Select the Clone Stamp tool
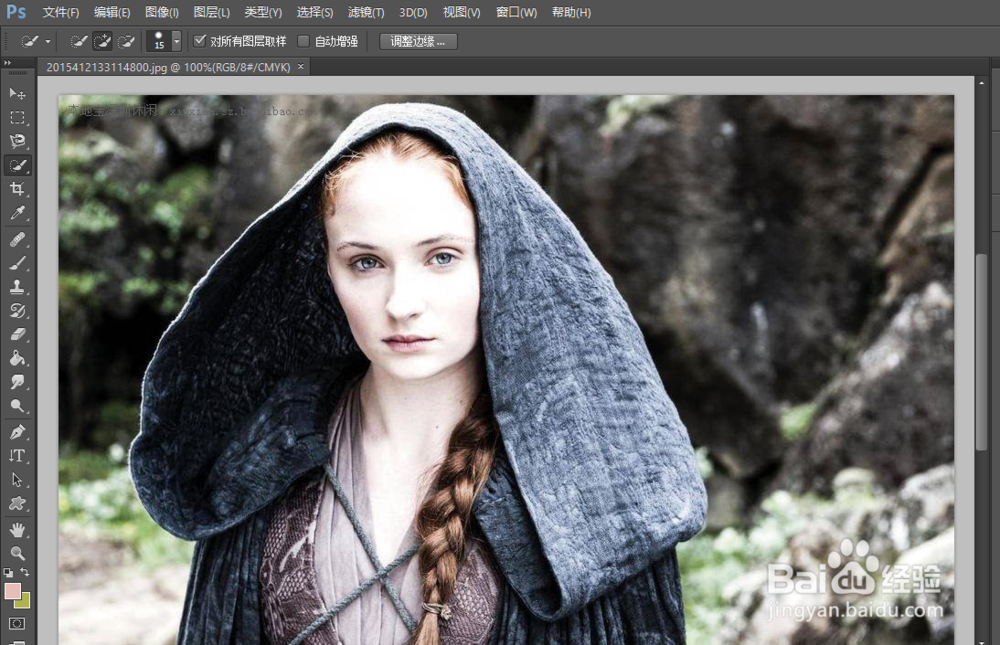1000x645 pixels. [17, 287]
